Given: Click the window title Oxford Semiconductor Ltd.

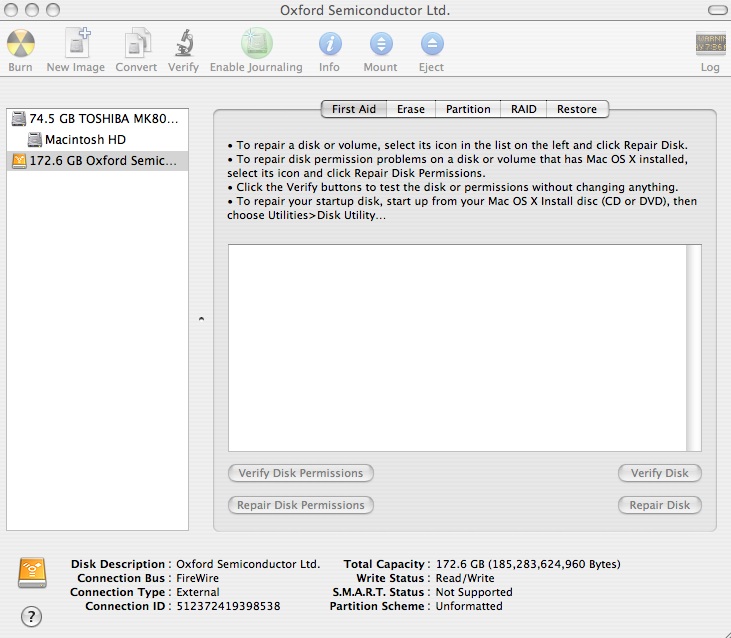Looking at the screenshot, I should pyautogui.click(x=365, y=10).
